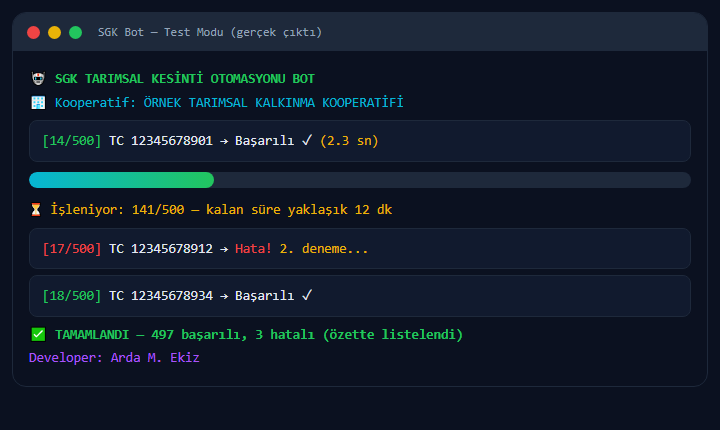Select the [18/500] log row
The width and height of the screenshot is (720, 430).
360,296
